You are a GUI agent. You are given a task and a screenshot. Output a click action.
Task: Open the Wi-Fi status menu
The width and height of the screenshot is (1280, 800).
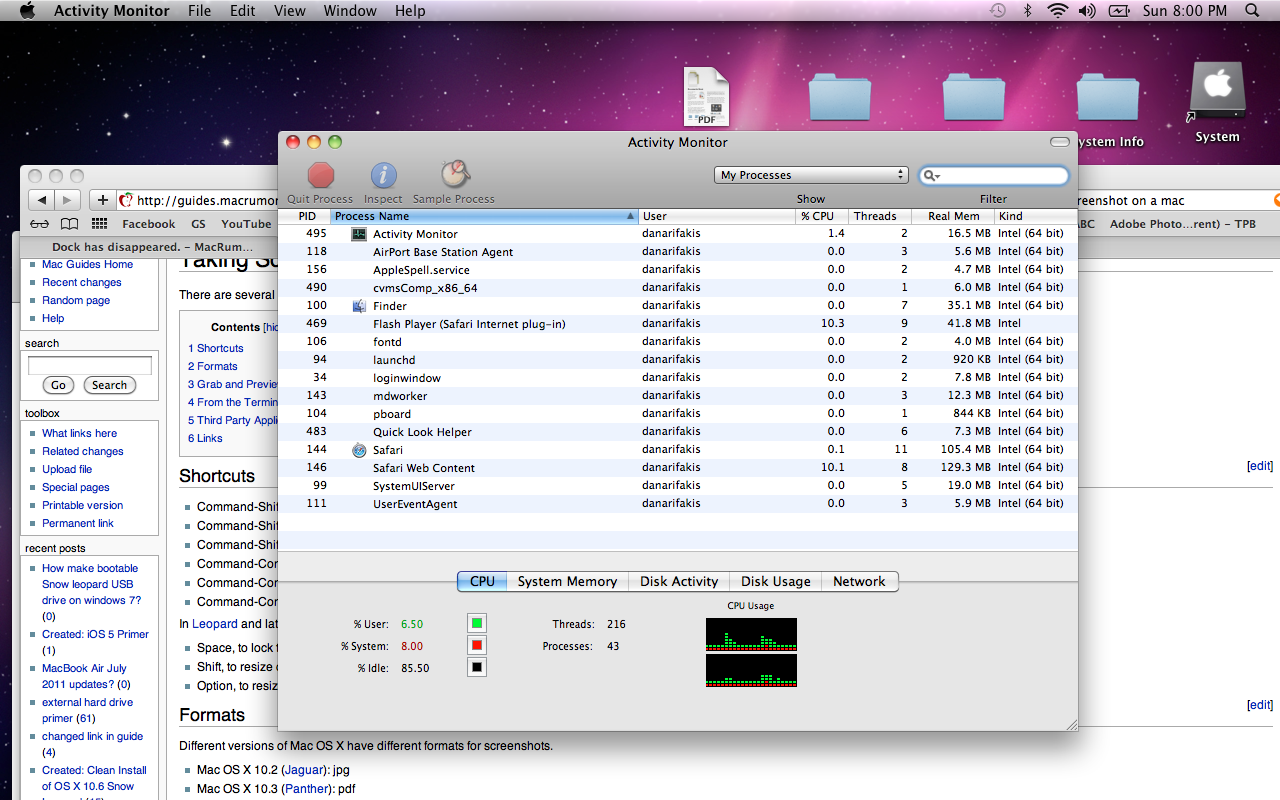1057,11
